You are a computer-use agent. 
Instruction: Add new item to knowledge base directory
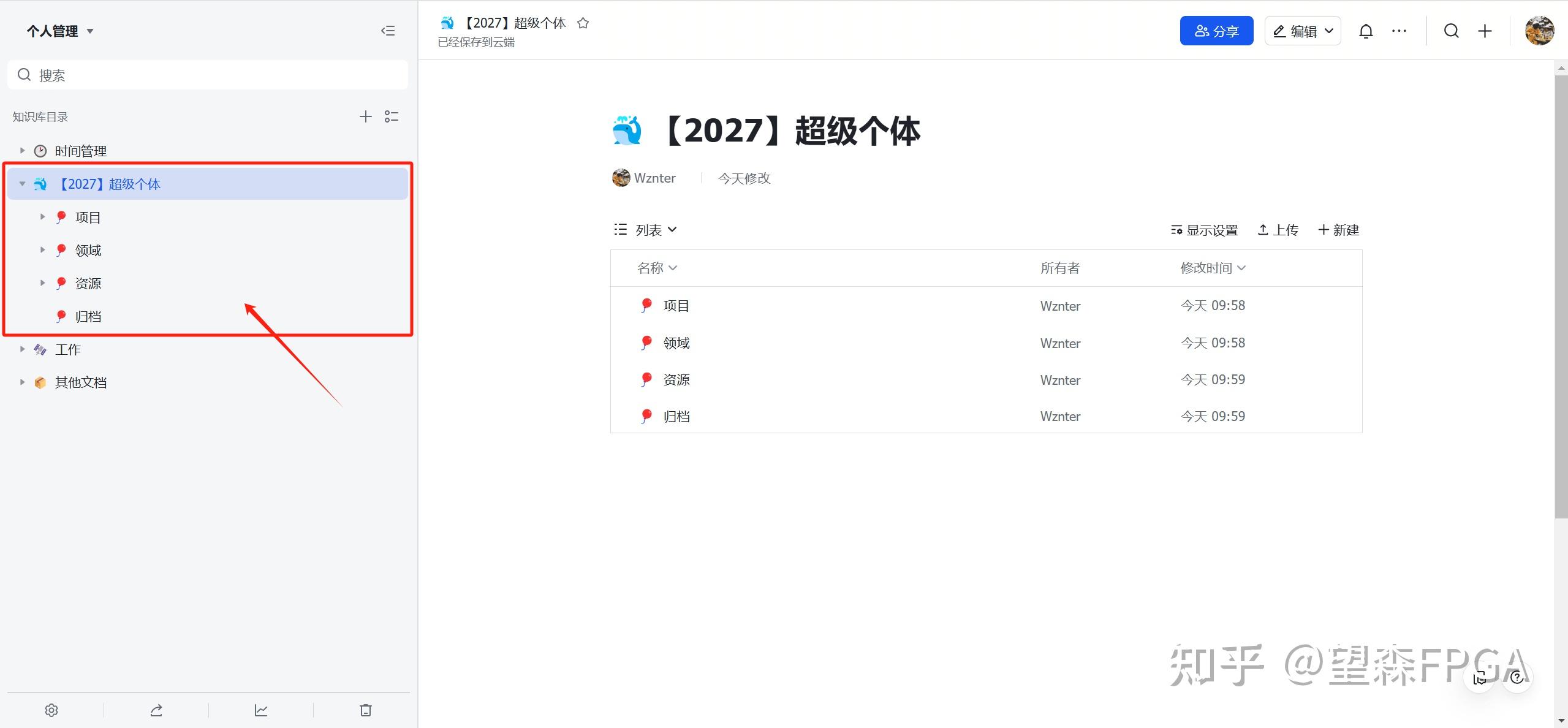366,116
